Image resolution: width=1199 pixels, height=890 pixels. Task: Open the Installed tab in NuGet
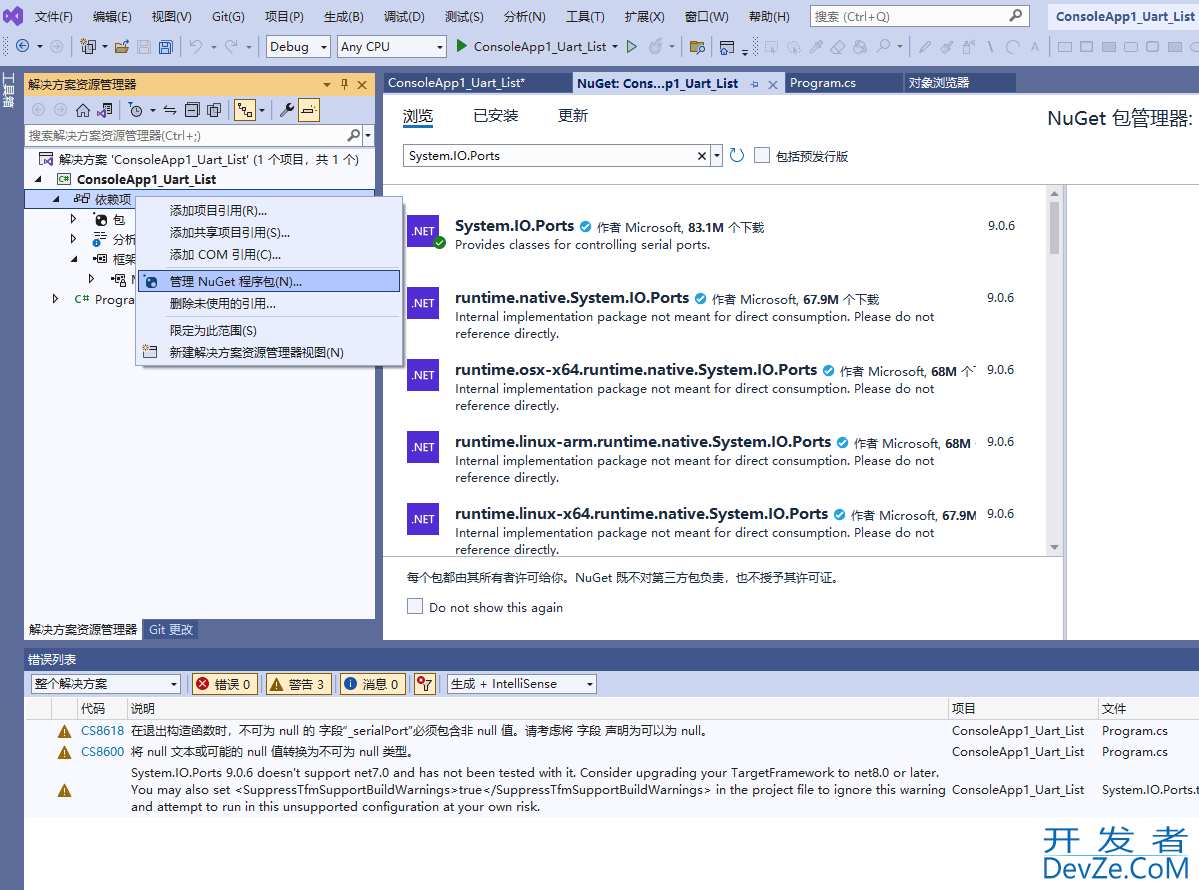pos(496,115)
